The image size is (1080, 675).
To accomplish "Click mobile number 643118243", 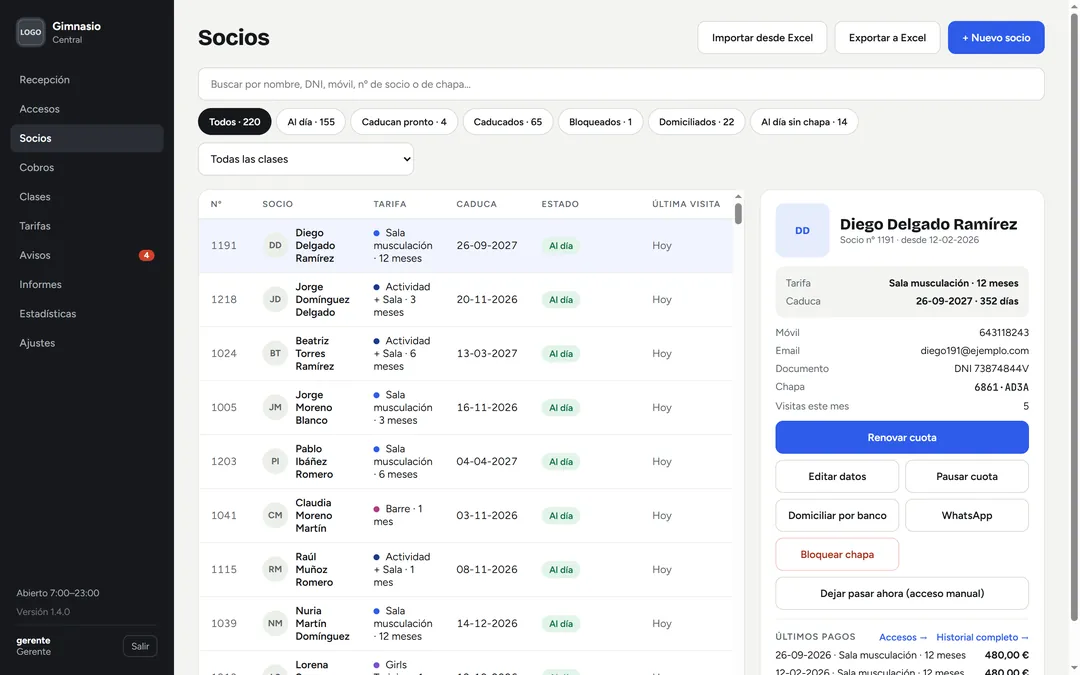I will (x=1004, y=333).
